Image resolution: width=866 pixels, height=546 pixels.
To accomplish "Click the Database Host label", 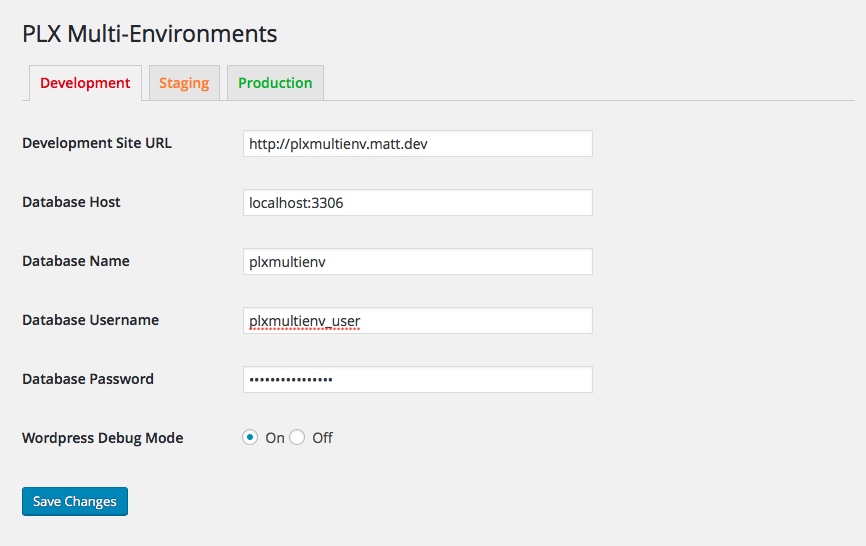I will [x=71, y=202].
